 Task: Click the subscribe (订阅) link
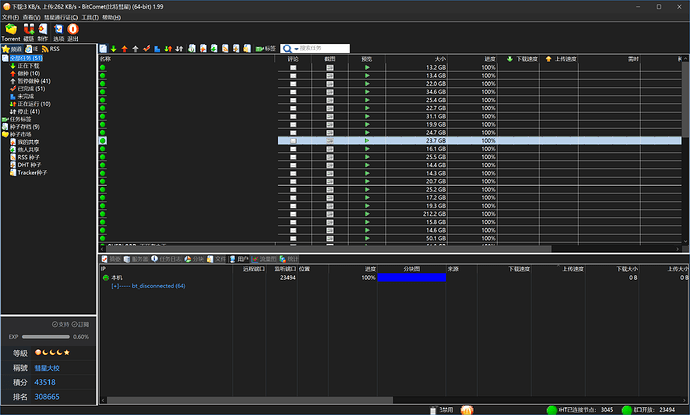[80, 324]
